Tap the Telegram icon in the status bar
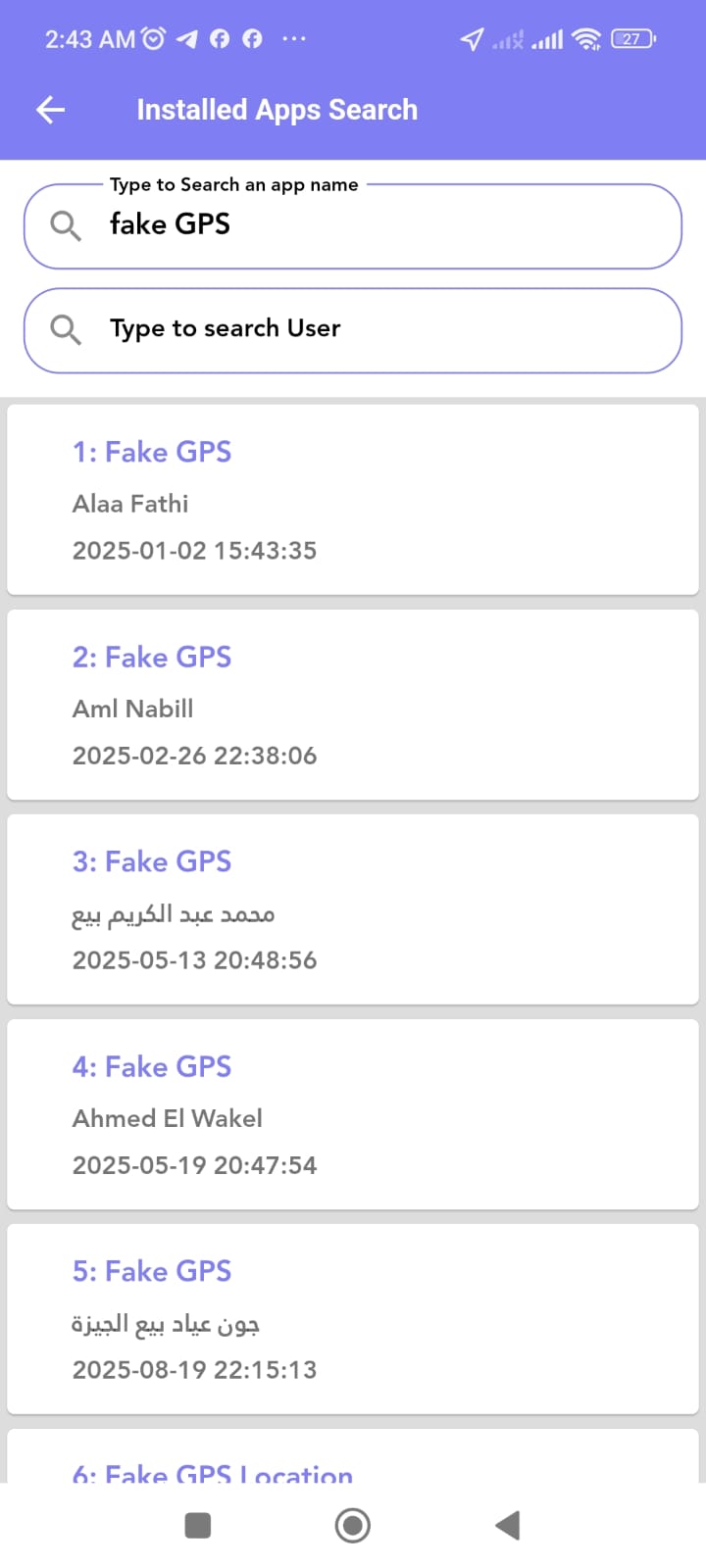This screenshot has height=1568, width=706. point(188,39)
